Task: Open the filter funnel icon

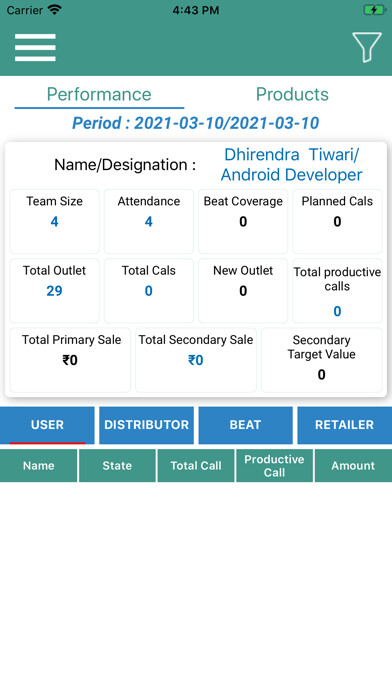Action: click(x=367, y=47)
